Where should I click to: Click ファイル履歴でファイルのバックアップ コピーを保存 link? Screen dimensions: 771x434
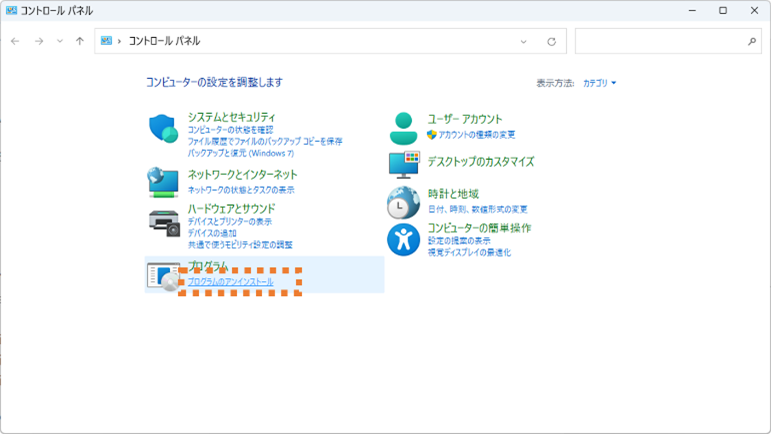click(x=265, y=142)
